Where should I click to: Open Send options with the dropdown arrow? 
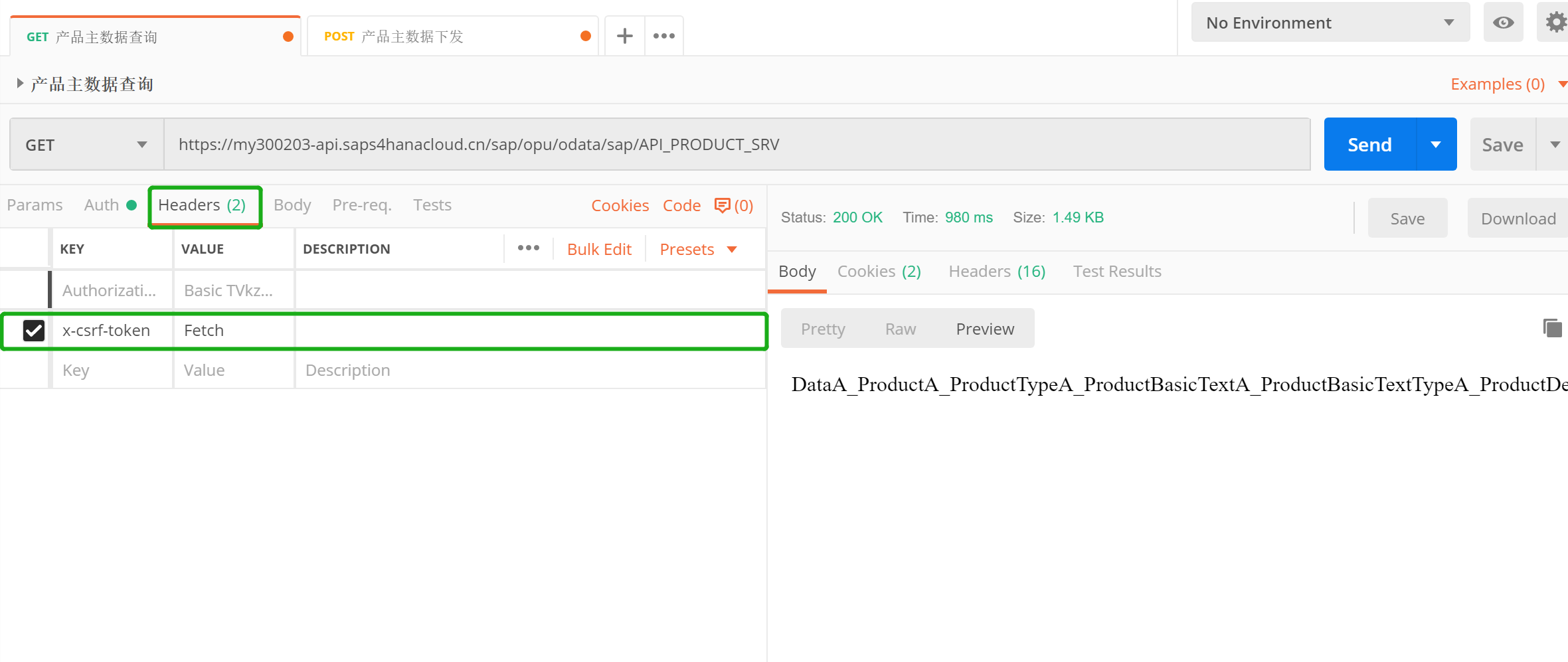pos(1437,143)
